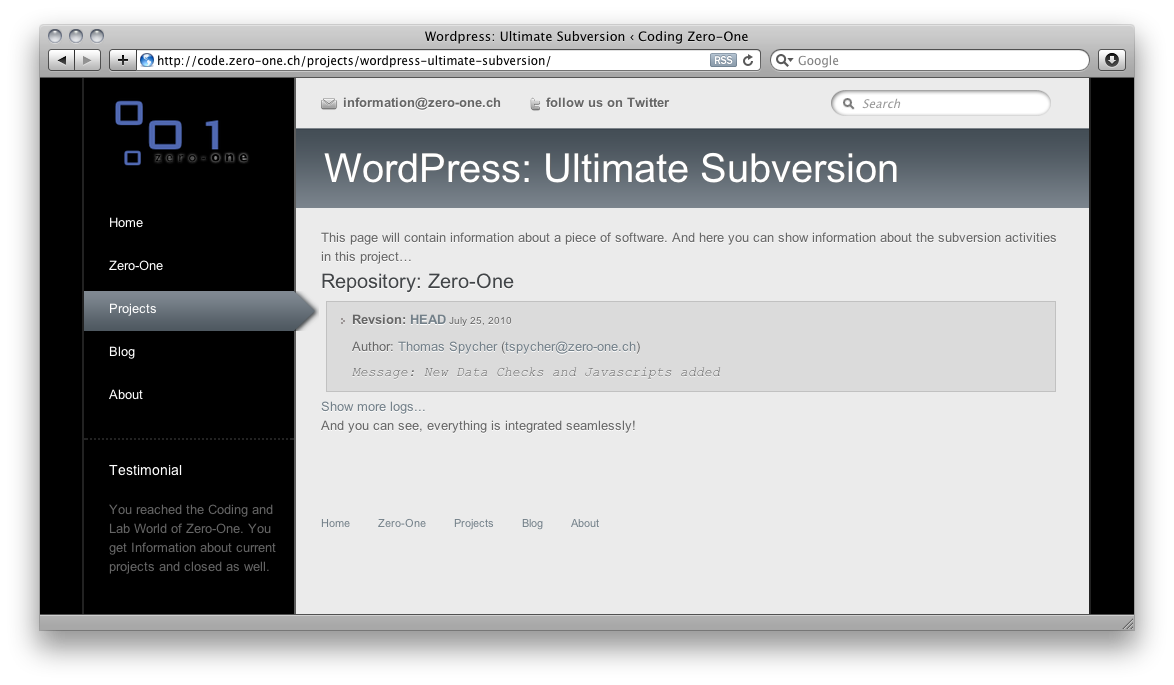Open About in the sidebar menu
The width and height of the screenshot is (1174, 685).
pos(126,395)
